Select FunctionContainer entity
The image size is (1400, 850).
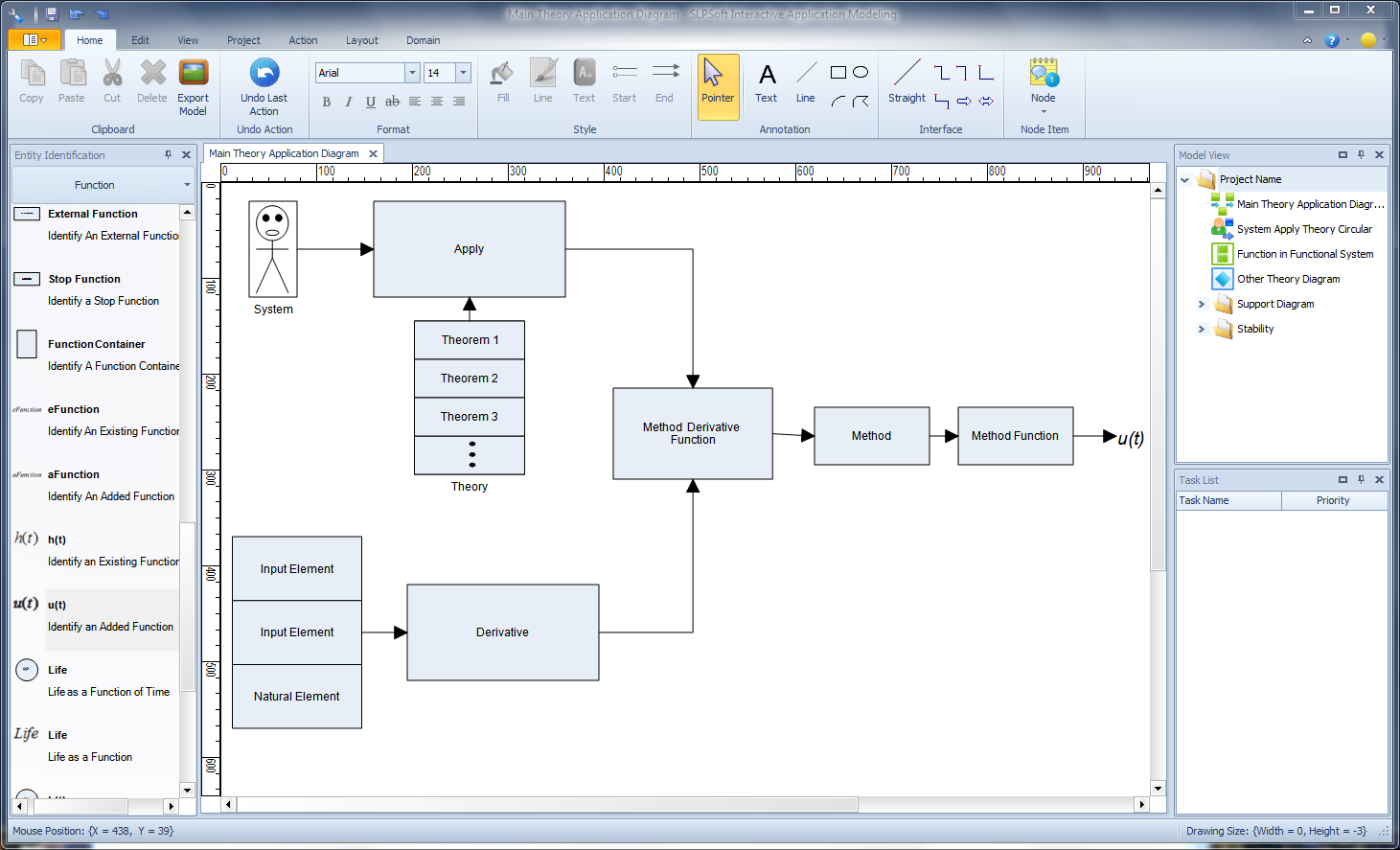click(x=96, y=356)
